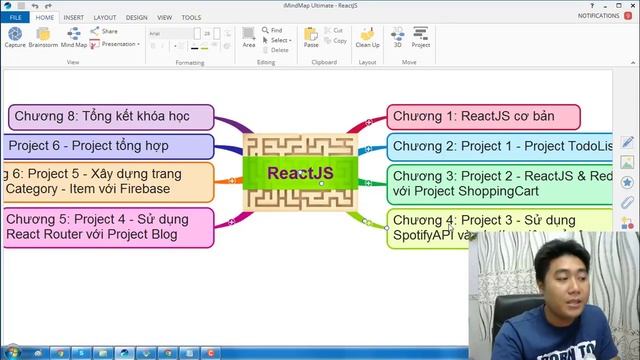Open the image library side panel
Viewport: 640px width, 360px height.
[x=627, y=162]
